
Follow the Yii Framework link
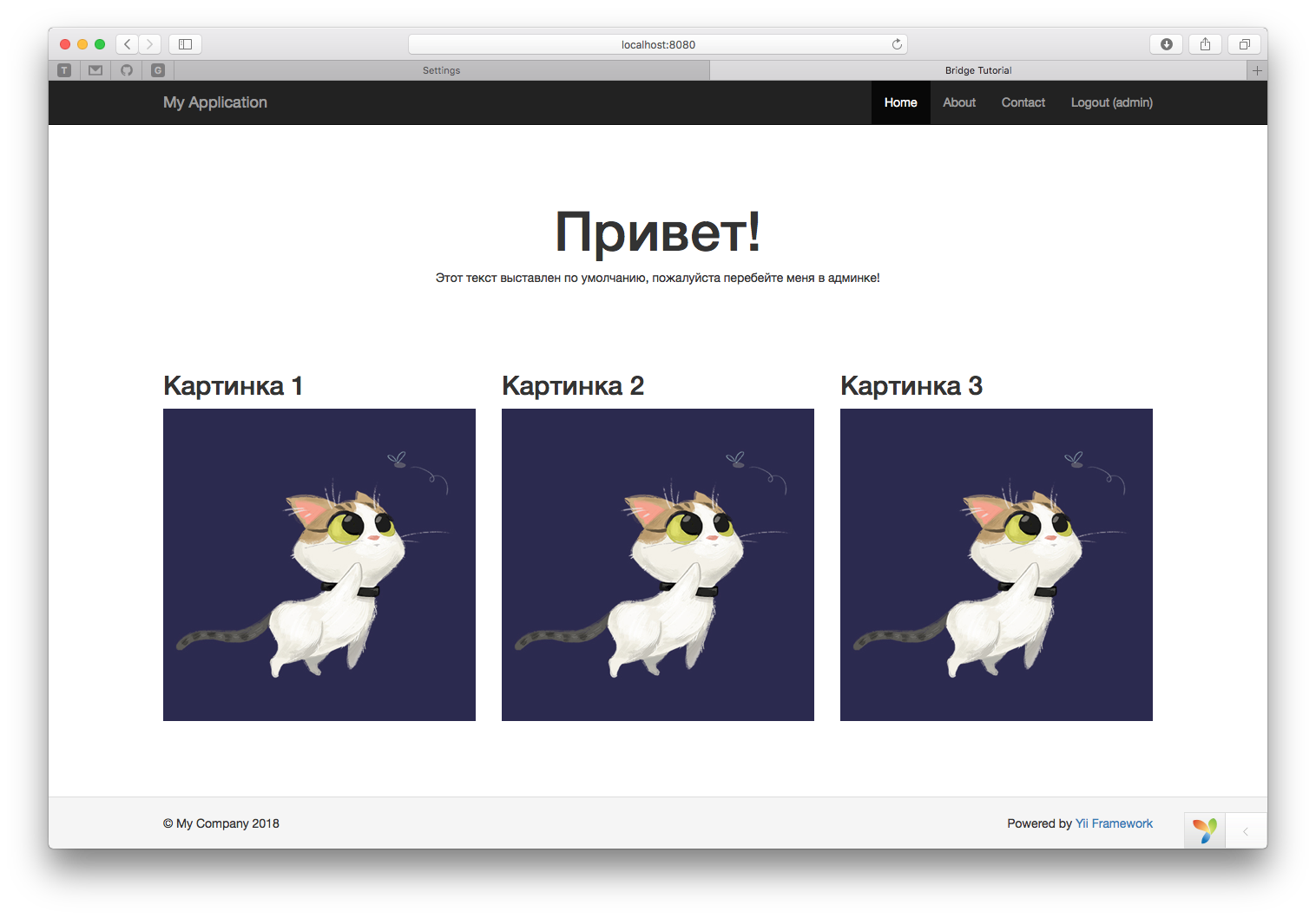[1114, 823]
